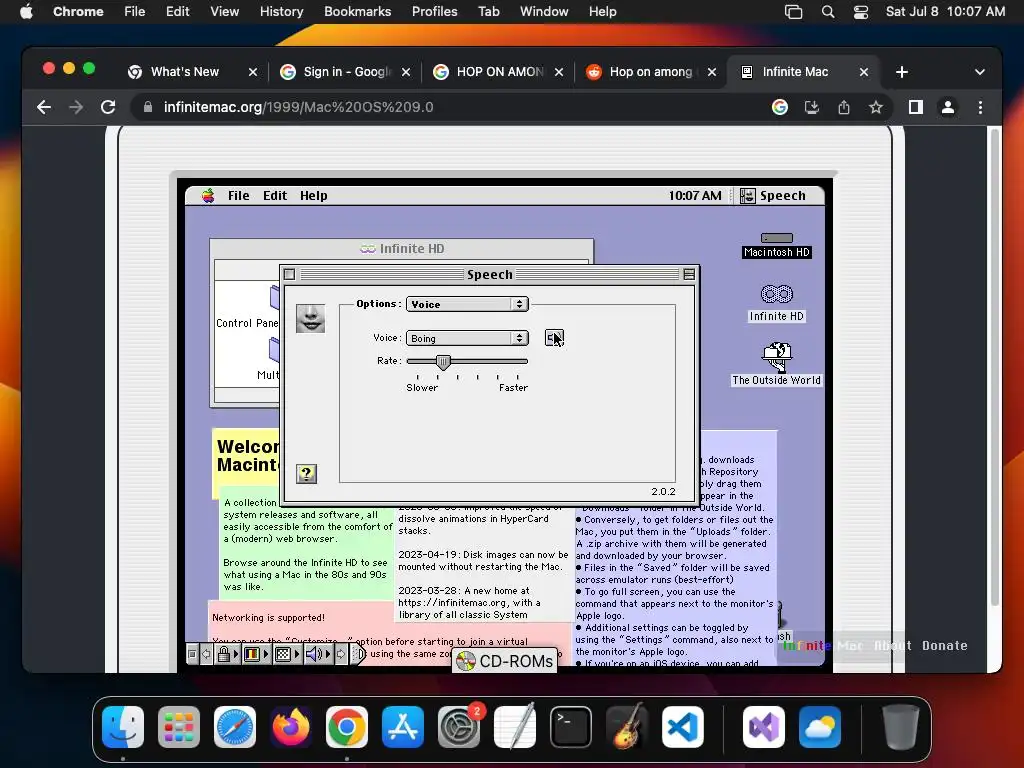Open the classic Apple menu in emulator
The height and width of the screenshot is (768, 1024).
point(208,195)
